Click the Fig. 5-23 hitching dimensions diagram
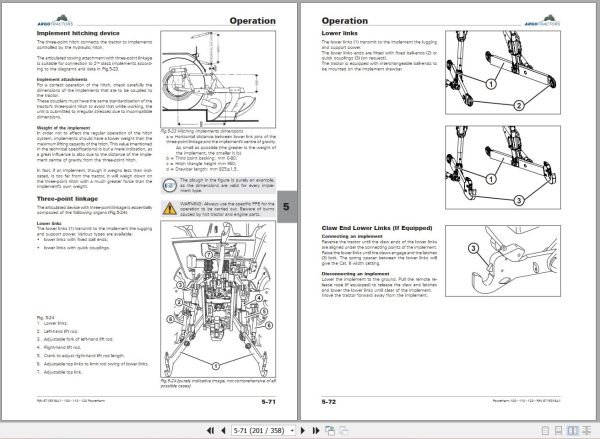600x439 pixels. (218, 79)
